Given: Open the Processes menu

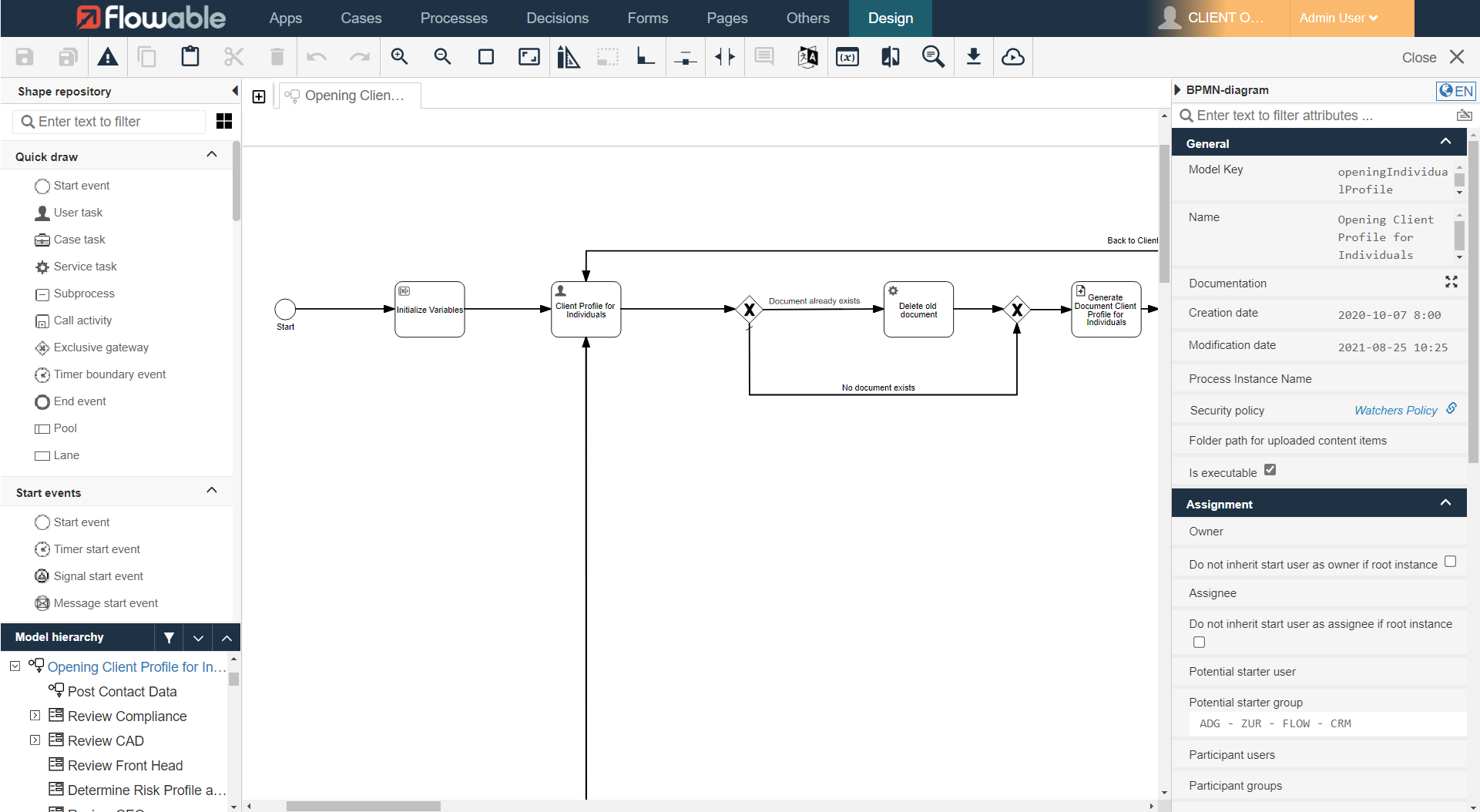Looking at the screenshot, I should pyautogui.click(x=454, y=18).
